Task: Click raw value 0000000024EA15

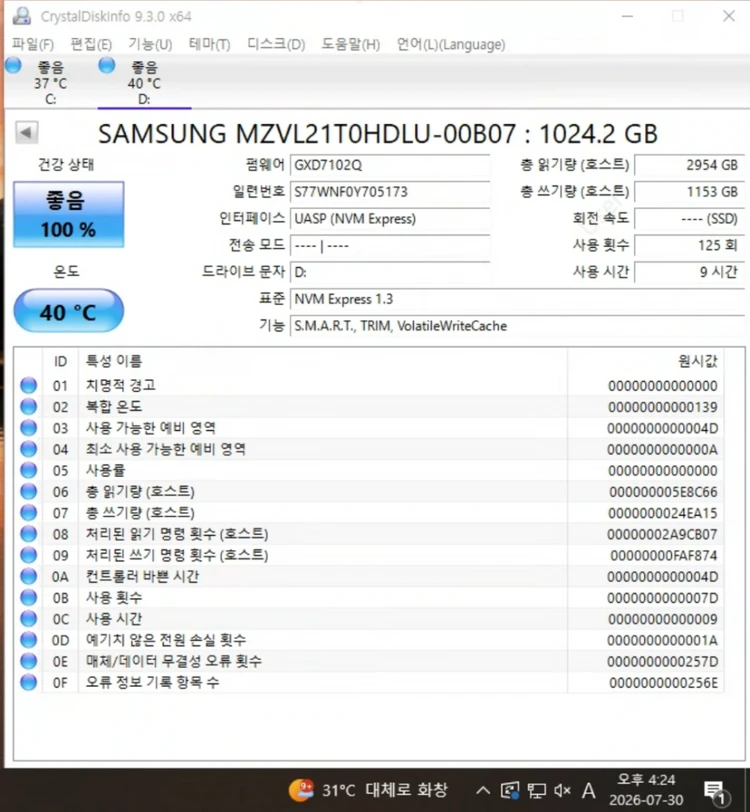Action: [x=663, y=513]
